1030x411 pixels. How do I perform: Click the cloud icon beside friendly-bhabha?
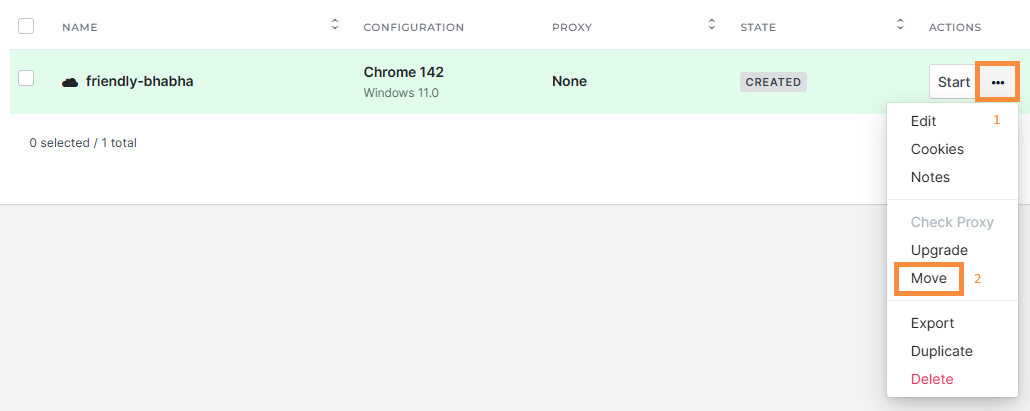70,82
